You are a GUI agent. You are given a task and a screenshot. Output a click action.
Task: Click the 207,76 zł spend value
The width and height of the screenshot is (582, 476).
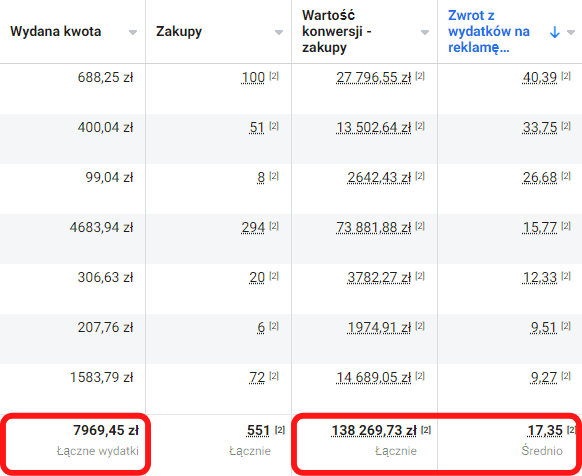click(x=105, y=327)
